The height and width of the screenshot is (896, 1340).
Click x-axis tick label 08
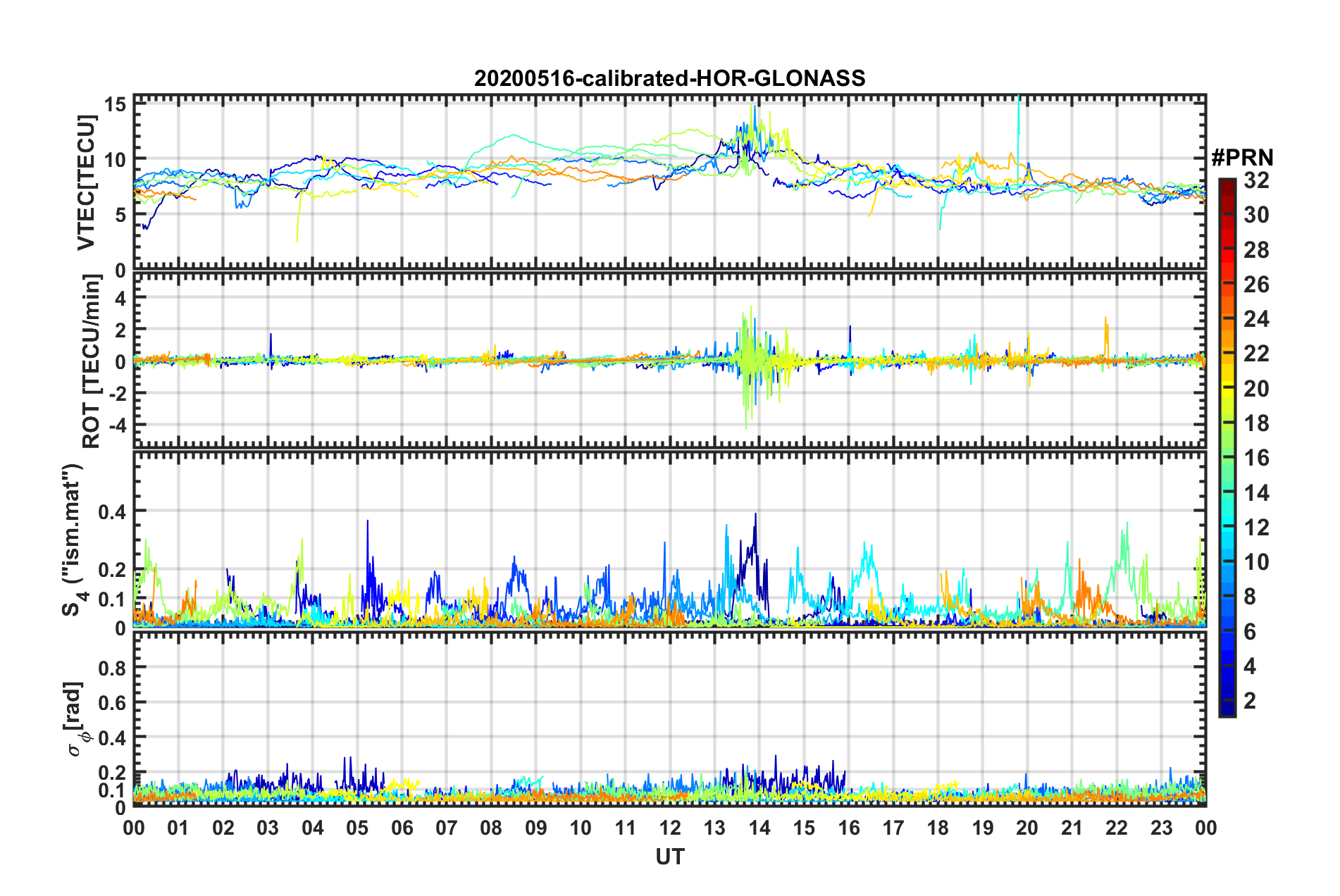click(x=491, y=828)
